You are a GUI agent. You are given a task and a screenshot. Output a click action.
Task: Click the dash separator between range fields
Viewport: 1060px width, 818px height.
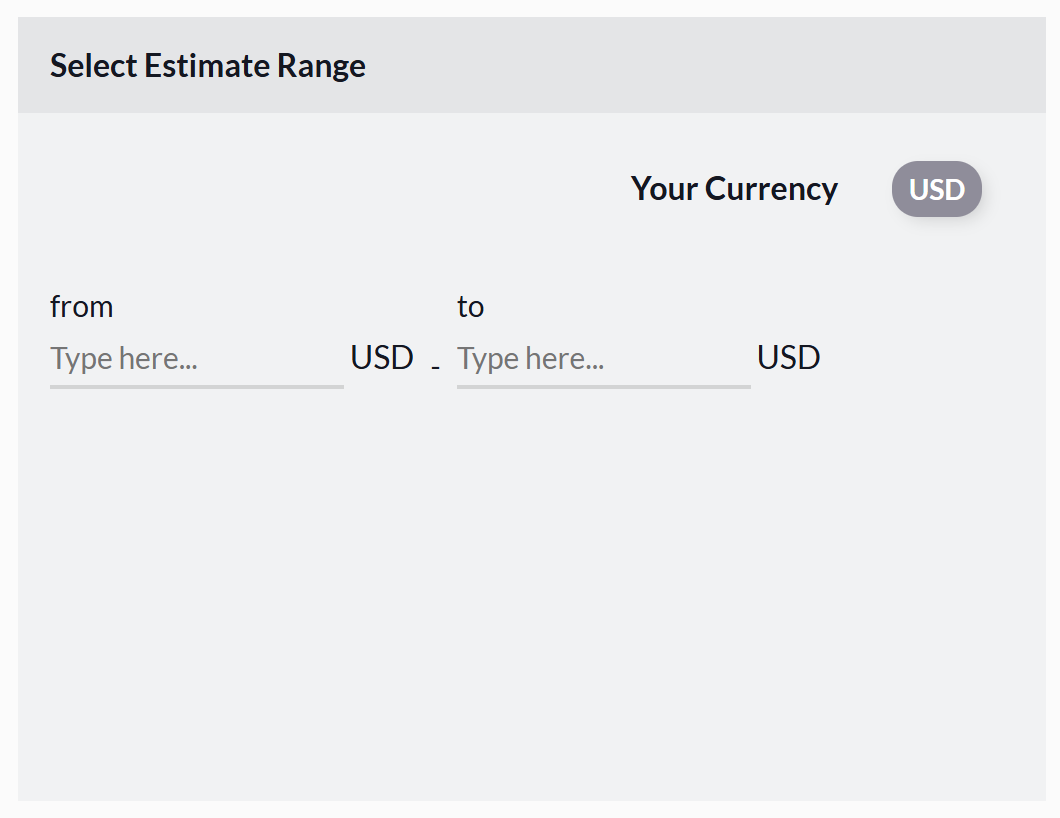(435, 367)
